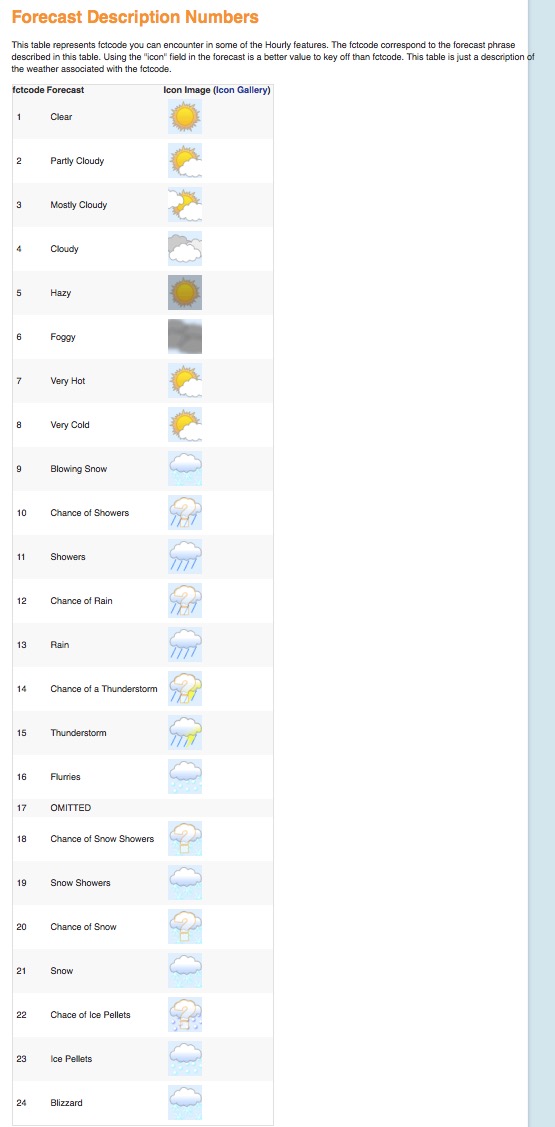Click the Chance of Rain icon
Screen dimensions: 555x1127
pyautogui.click(x=185, y=601)
